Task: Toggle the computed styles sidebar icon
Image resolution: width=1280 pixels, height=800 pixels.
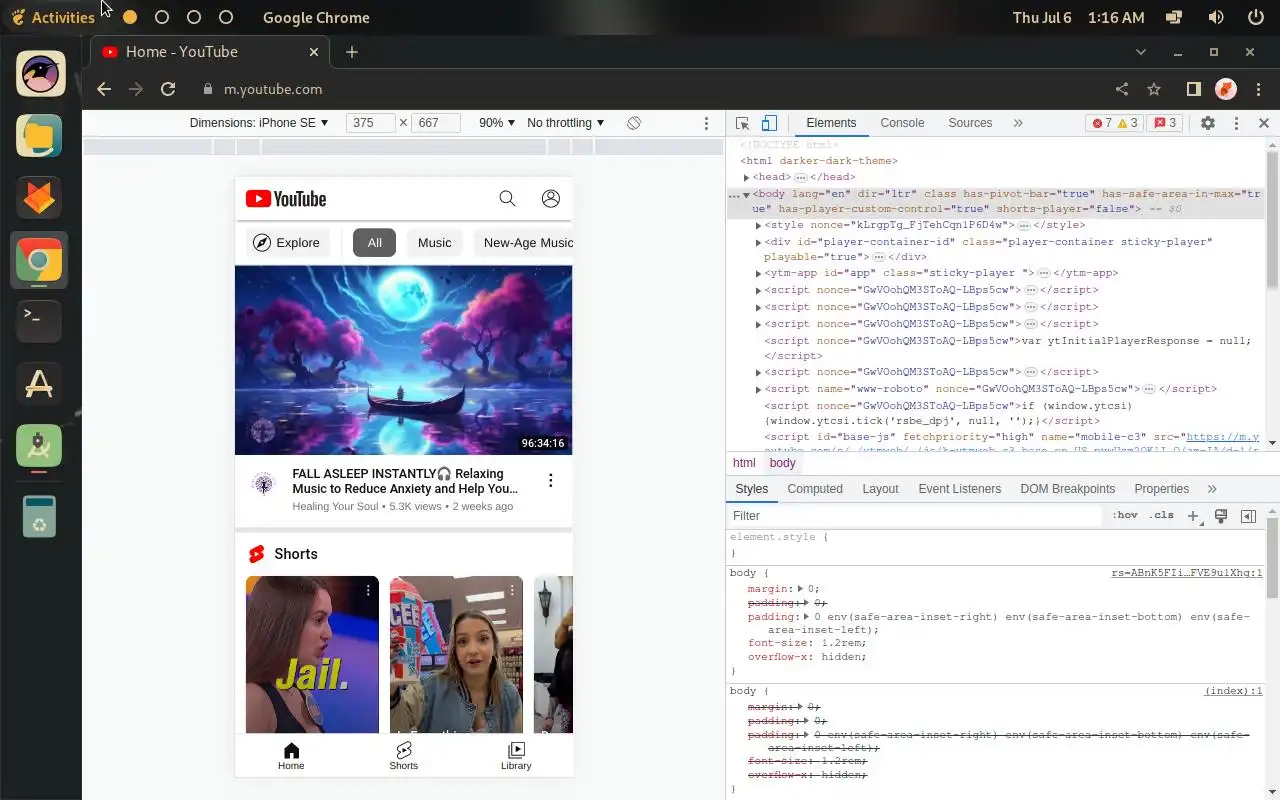Action: (x=1248, y=516)
